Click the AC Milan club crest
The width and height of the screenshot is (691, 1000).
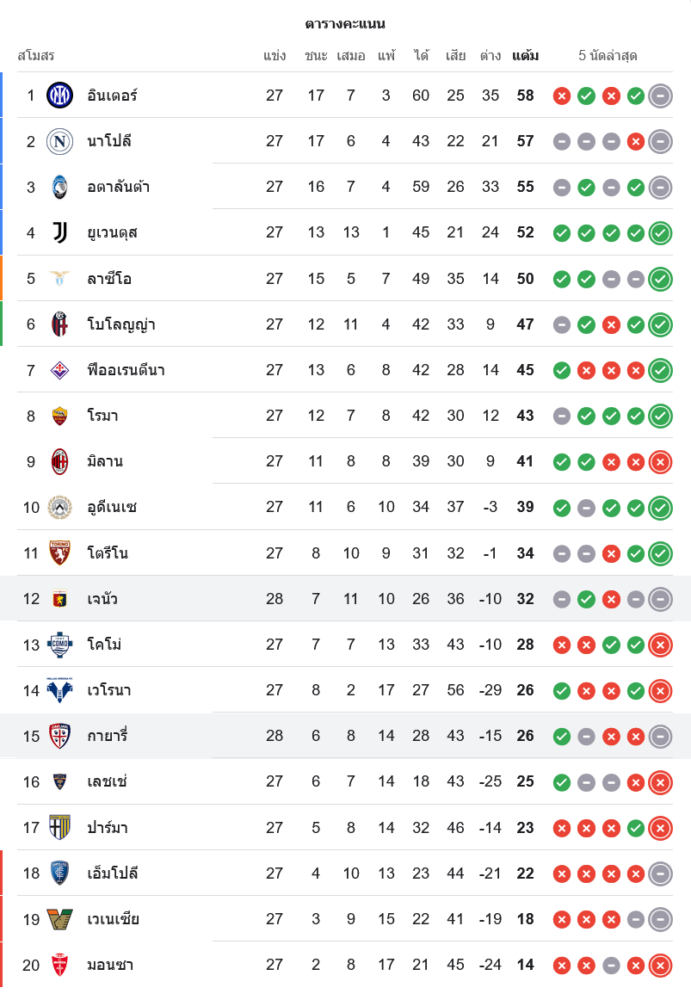click(x=60, y=462)
